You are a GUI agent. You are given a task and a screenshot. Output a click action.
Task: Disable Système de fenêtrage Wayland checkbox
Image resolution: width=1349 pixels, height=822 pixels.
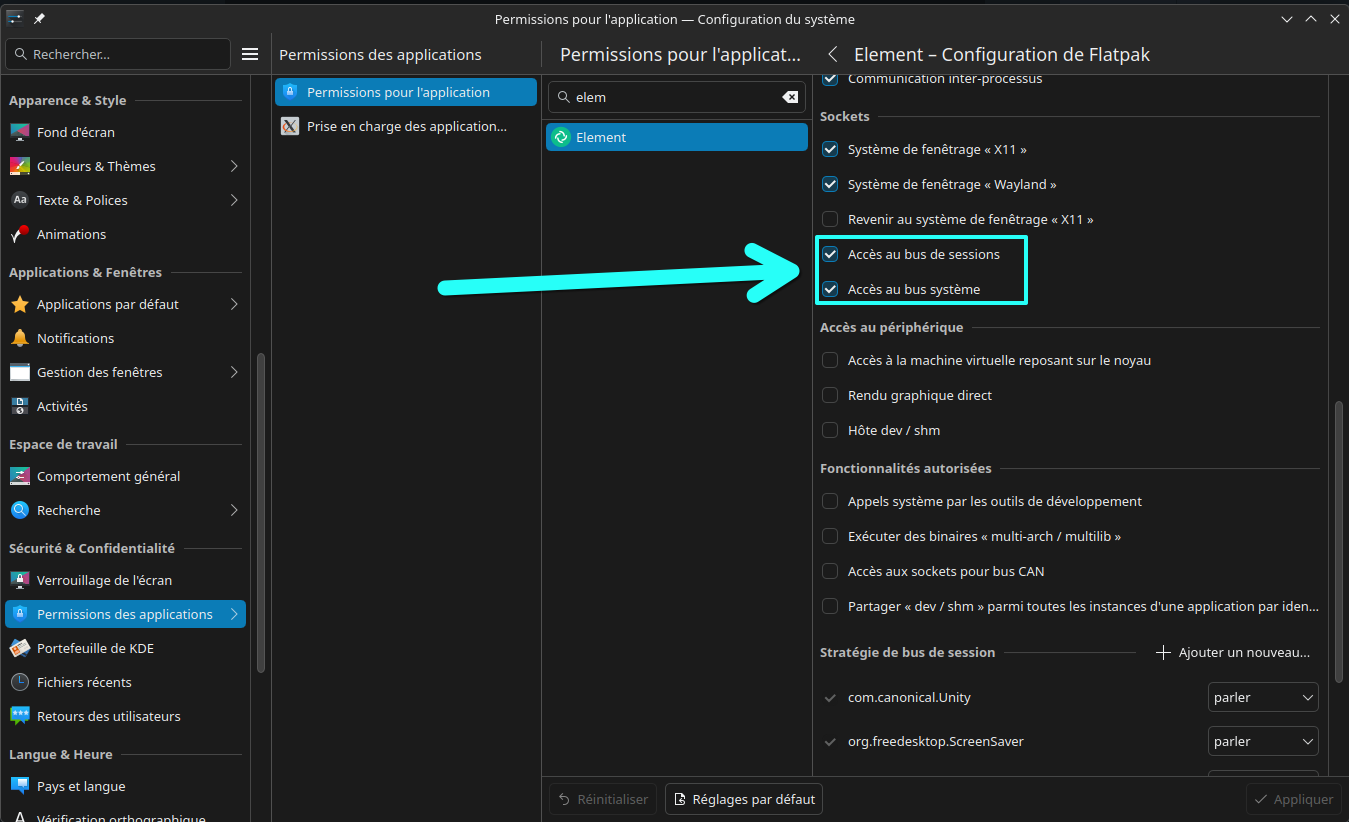click(830, 184)
